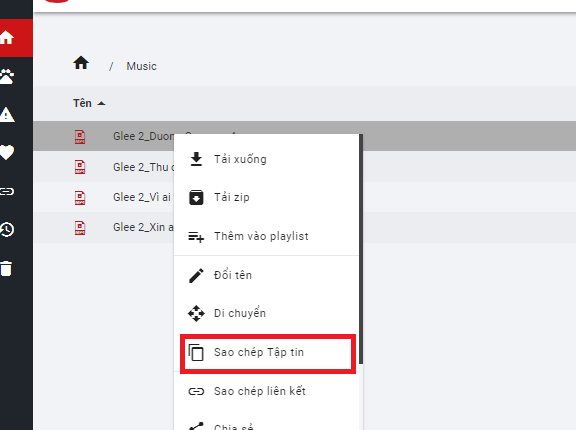
Task: Choose Tải xuống from context menu
Action: pos(266,159)
